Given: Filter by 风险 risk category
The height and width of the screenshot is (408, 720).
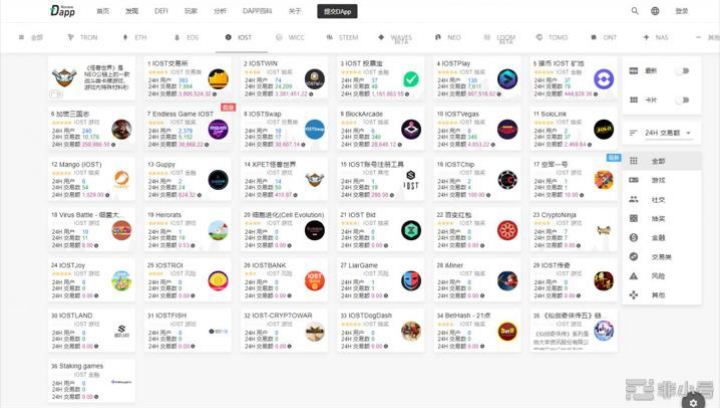Looking at the screenshot, I should (x=662, y=276).
